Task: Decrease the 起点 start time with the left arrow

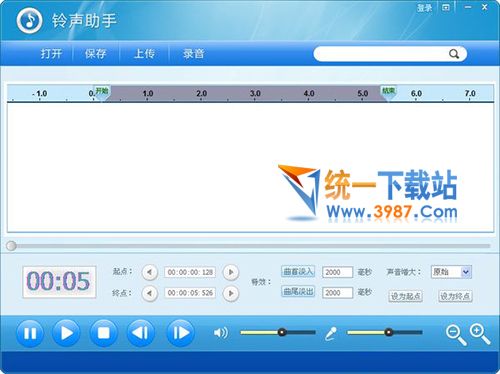Action: coord(149,272)
